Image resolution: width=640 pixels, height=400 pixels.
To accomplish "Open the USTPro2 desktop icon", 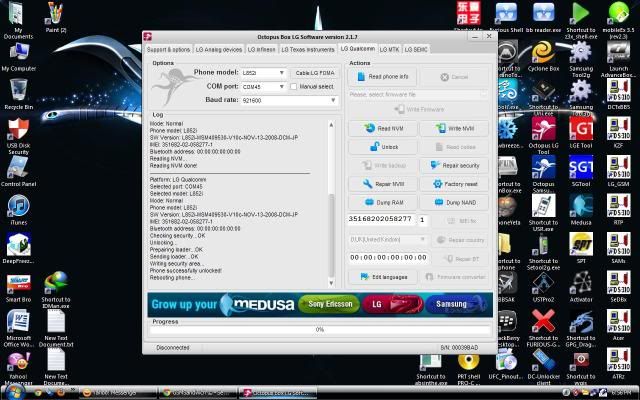I will pyautogui.click(x=543, y=287).
